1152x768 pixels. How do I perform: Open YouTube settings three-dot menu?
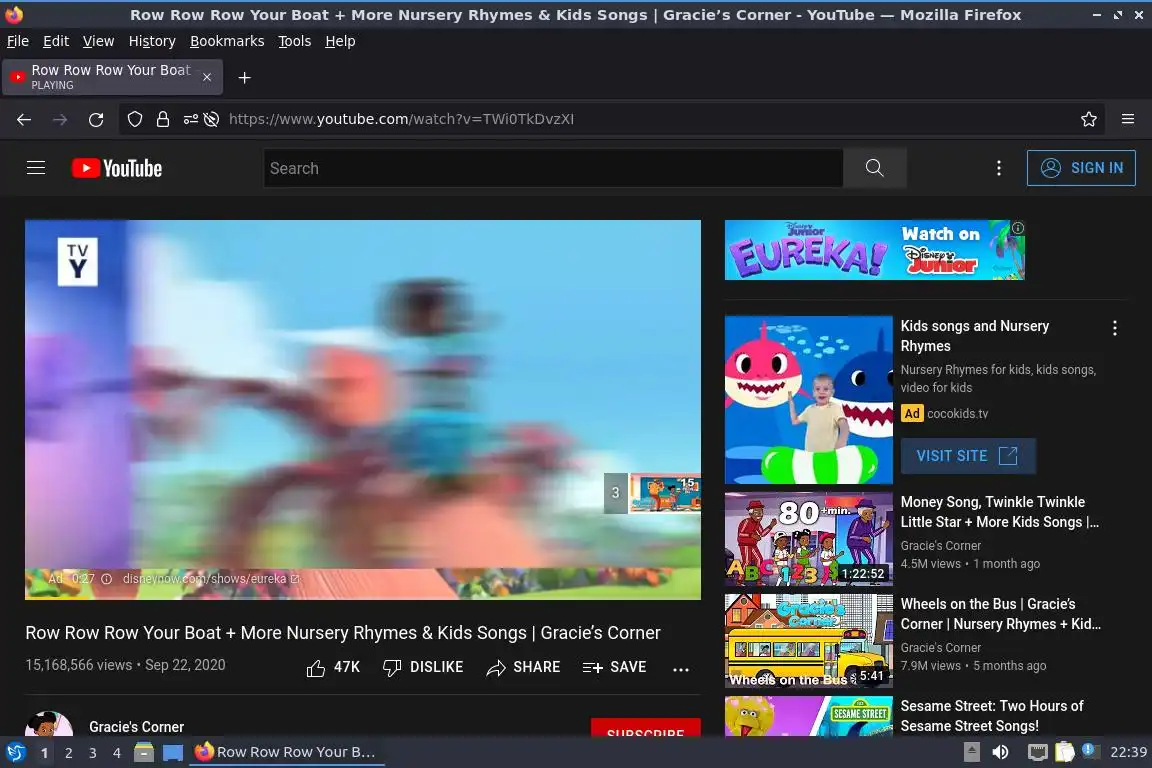click(998, 168)
